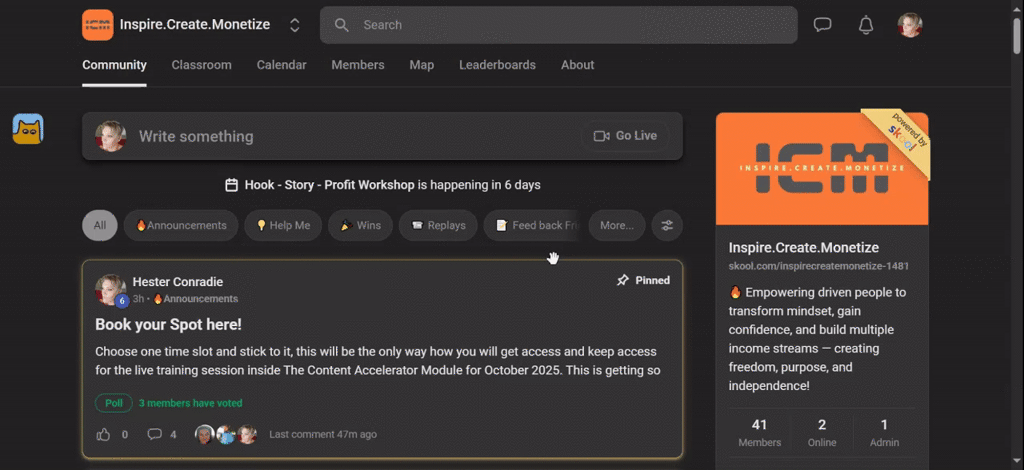1024x470 pixels.
Task: Open the chat messages icon
Action: pyautogui.click(x=822, y=25)
